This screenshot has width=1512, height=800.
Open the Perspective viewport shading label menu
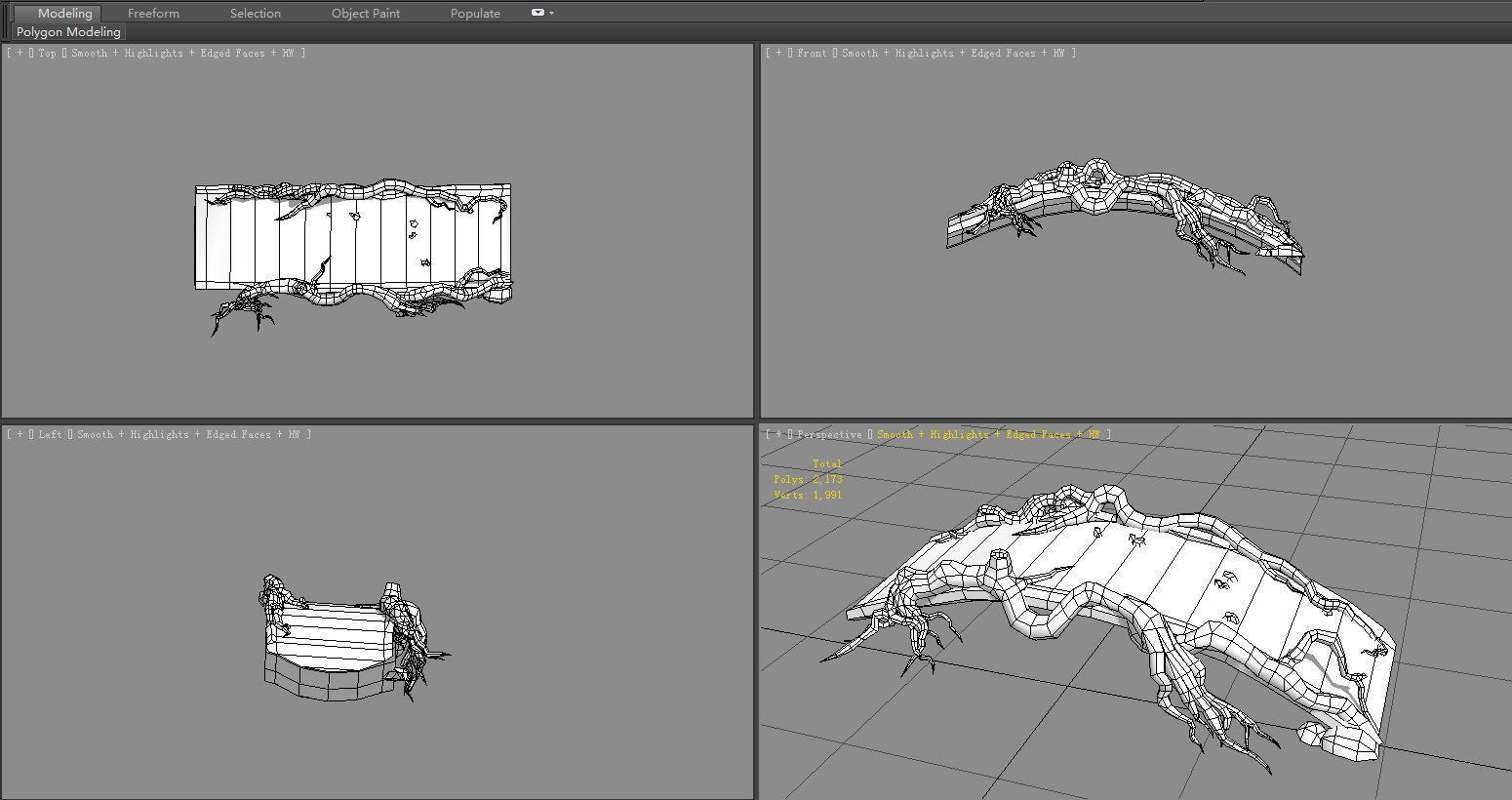988,434
